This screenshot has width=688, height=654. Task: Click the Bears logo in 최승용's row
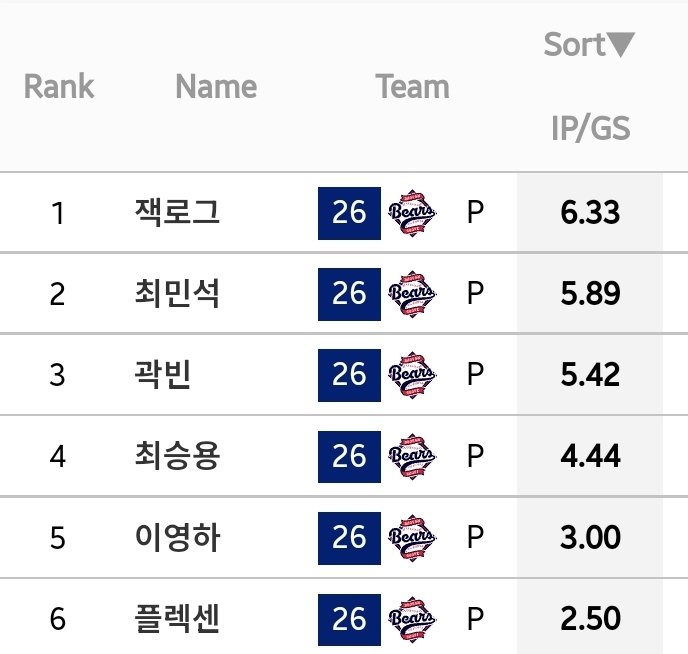pyautogui.click(x=411, y=457)
